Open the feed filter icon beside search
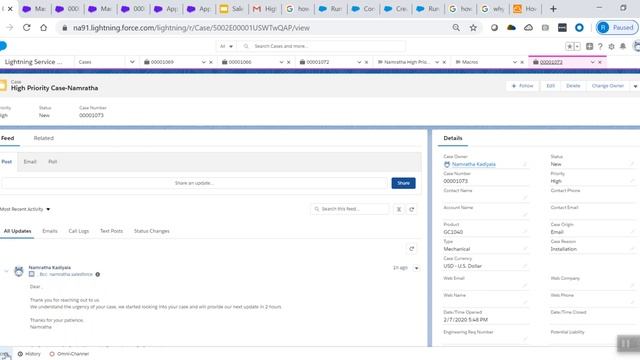Screen dimensions: 640x360 point(399,209)
